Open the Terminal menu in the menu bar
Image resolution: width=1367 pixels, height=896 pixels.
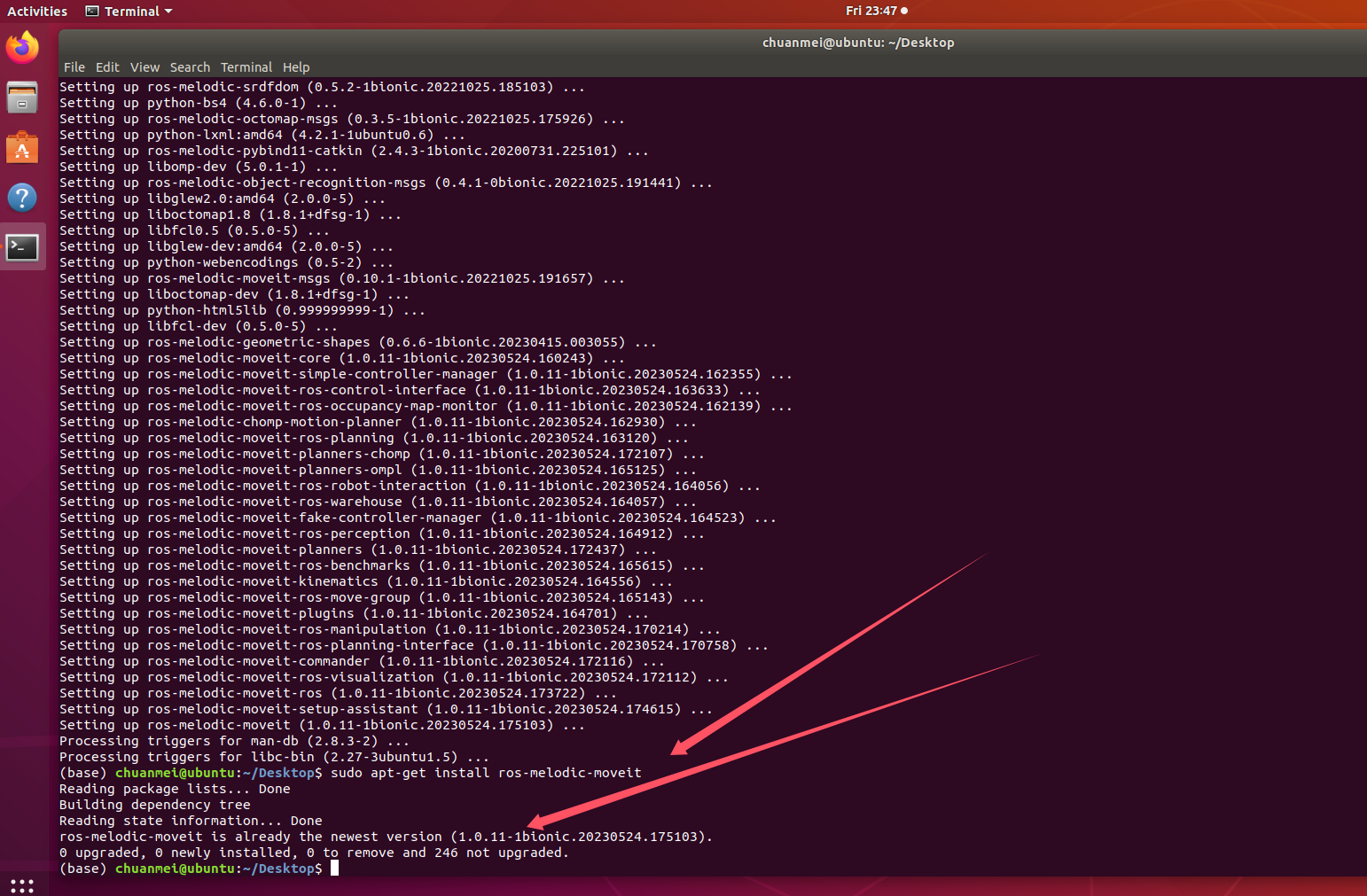[x=246, y=67]
